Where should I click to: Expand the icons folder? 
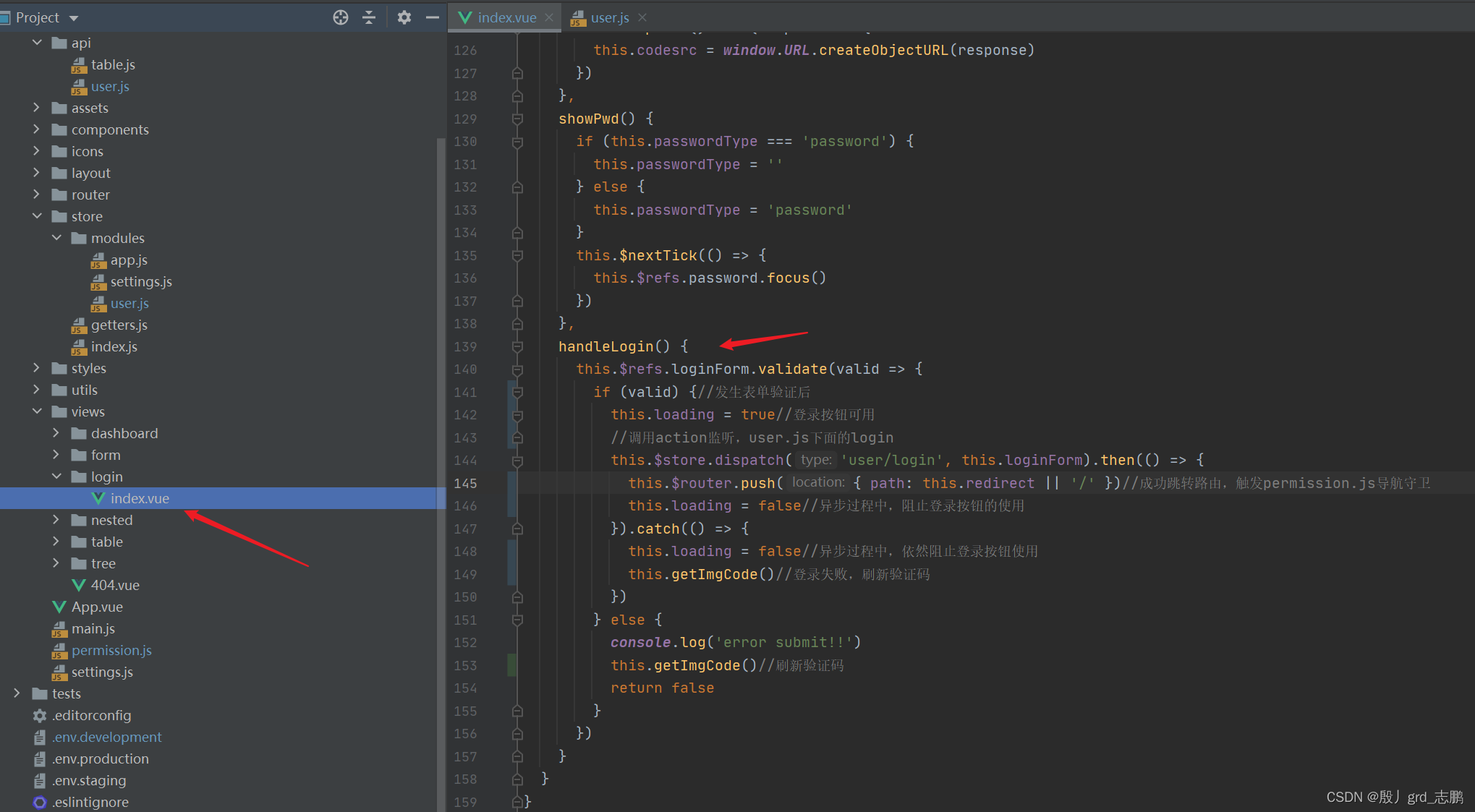click(x=37, y=151)
